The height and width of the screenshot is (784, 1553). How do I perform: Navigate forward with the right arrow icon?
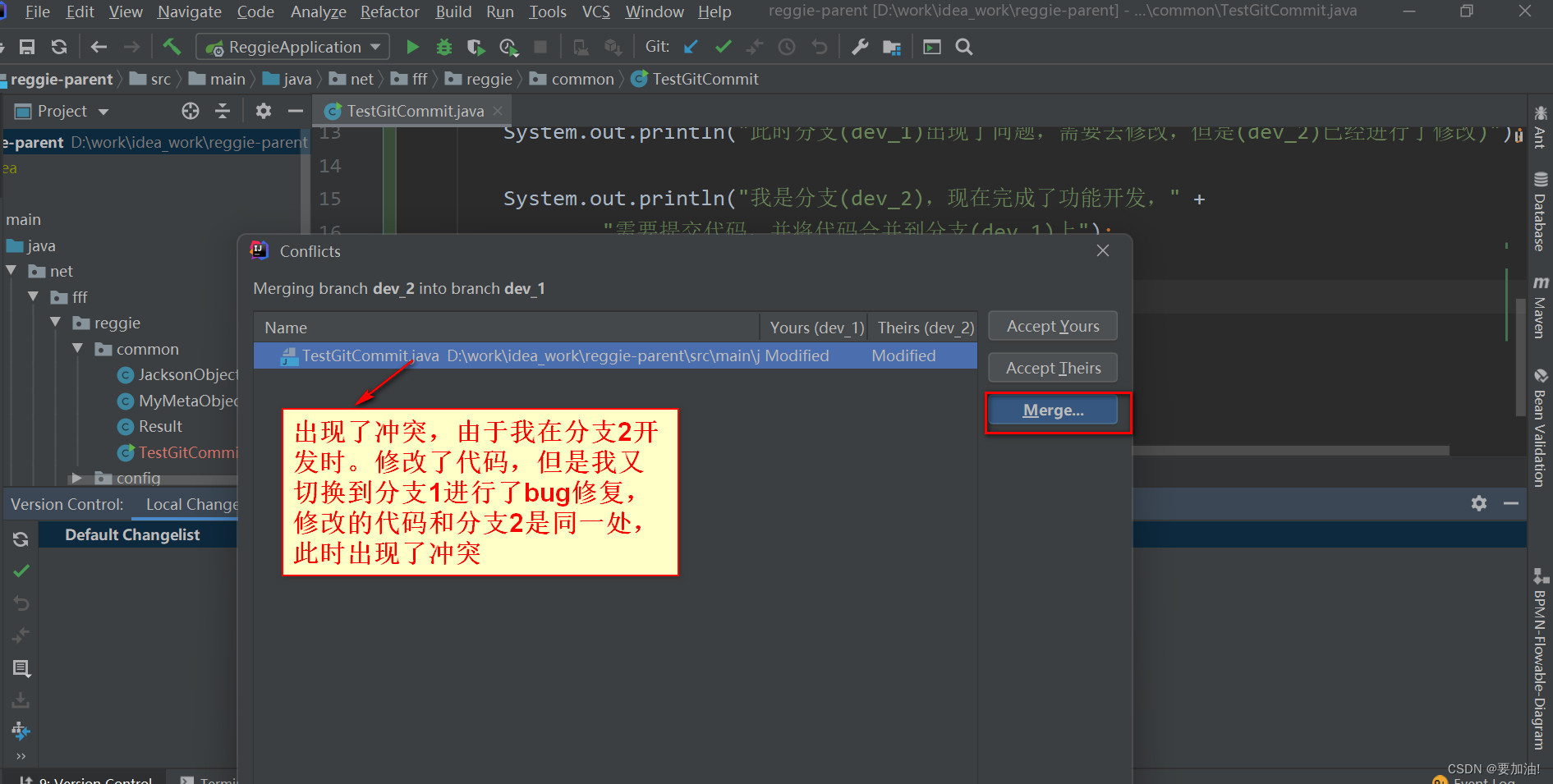click(131, 47)
